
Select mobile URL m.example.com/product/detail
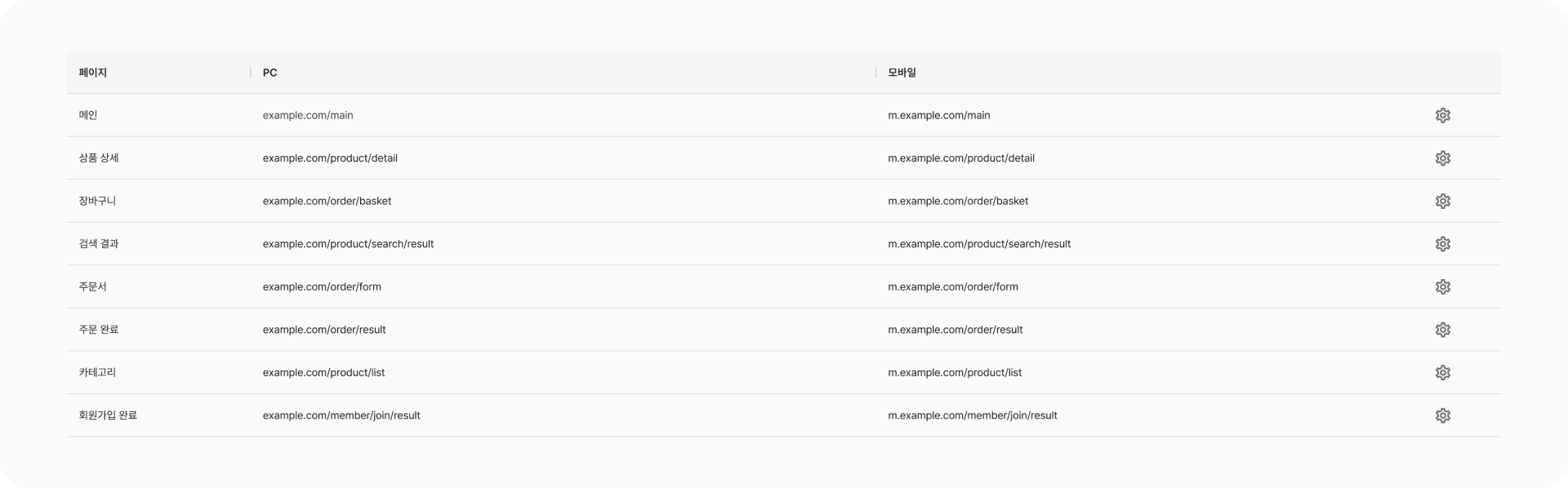click(960, 158)
